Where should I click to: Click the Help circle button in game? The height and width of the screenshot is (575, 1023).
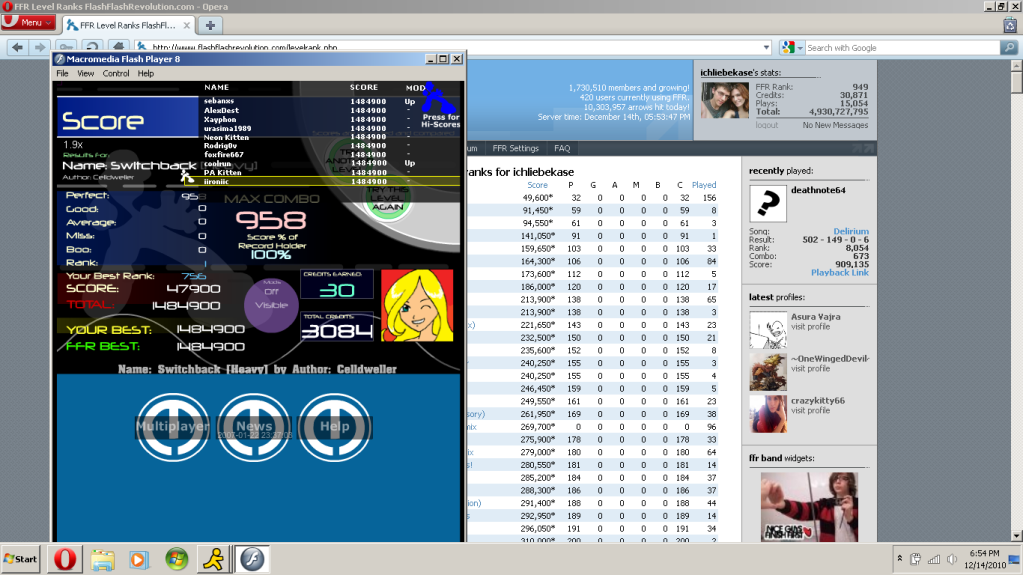pos(335,427)
